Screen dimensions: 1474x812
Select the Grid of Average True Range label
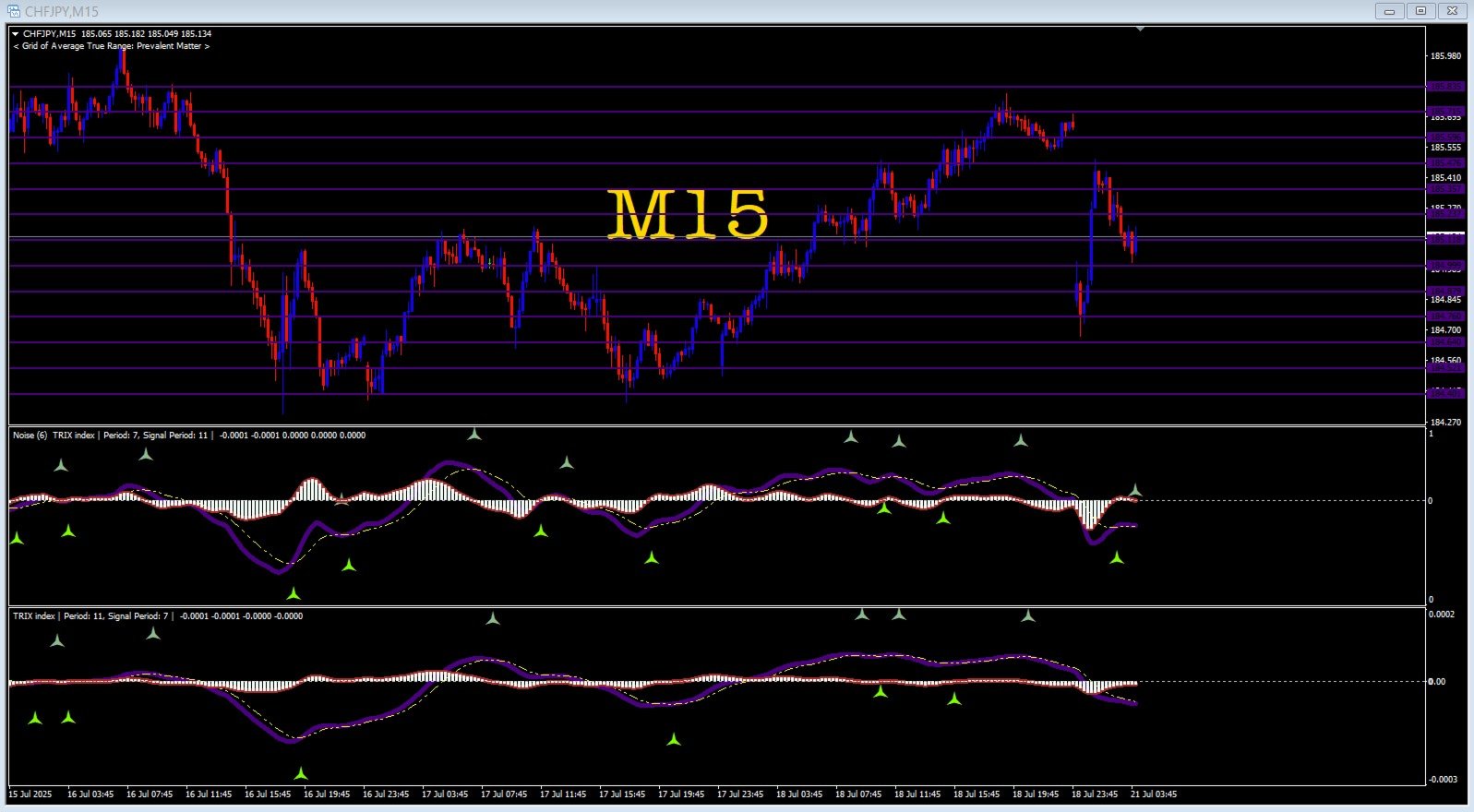click(112, 46)
